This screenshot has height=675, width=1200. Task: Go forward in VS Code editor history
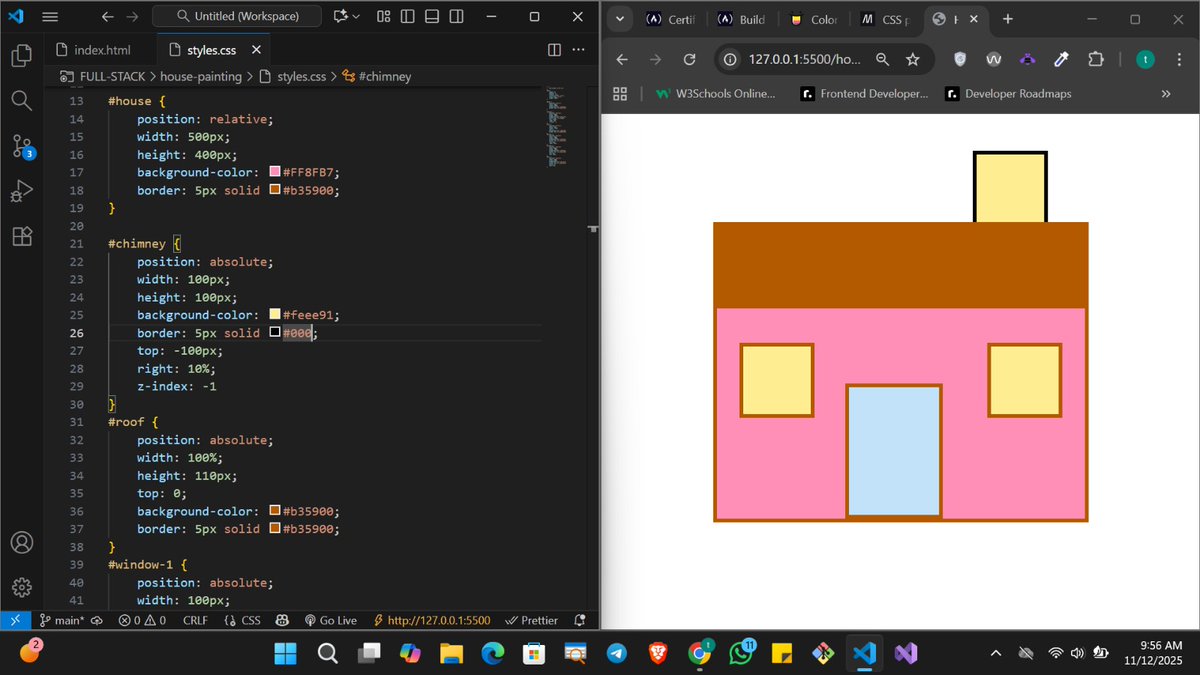pos(132,17)
